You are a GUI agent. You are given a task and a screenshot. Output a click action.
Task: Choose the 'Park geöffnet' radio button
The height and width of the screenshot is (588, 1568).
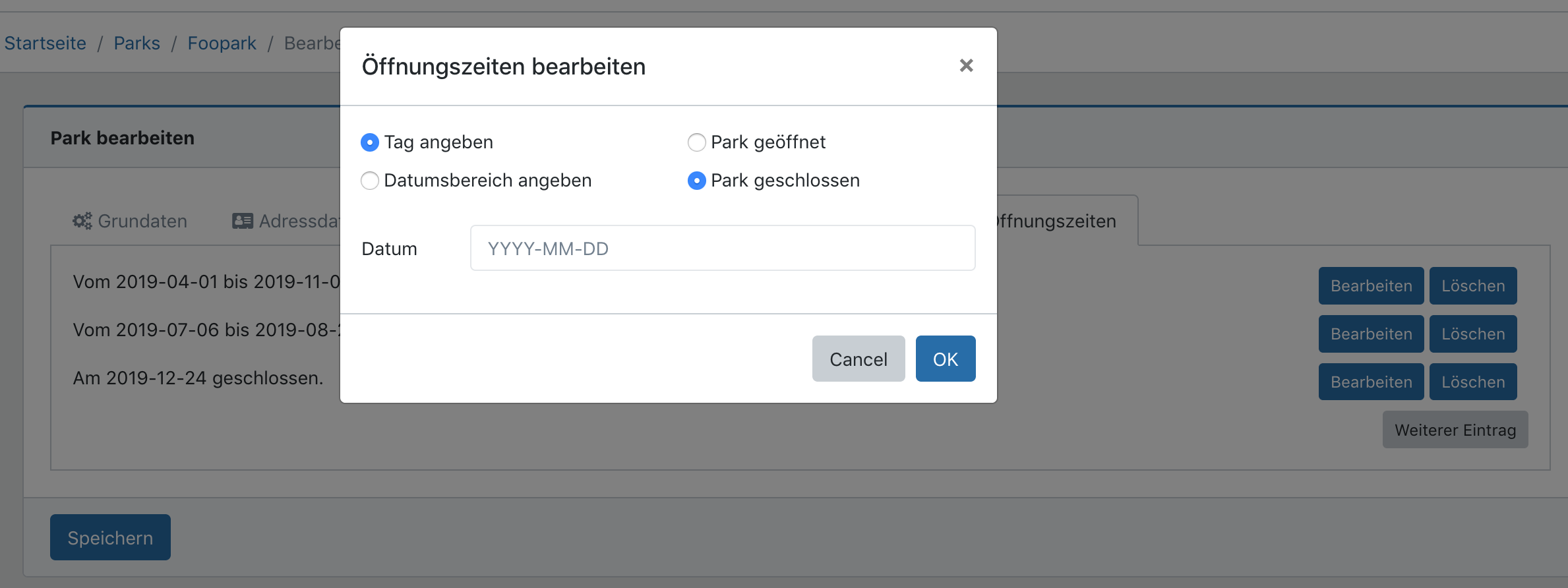(x=696, y=142)
